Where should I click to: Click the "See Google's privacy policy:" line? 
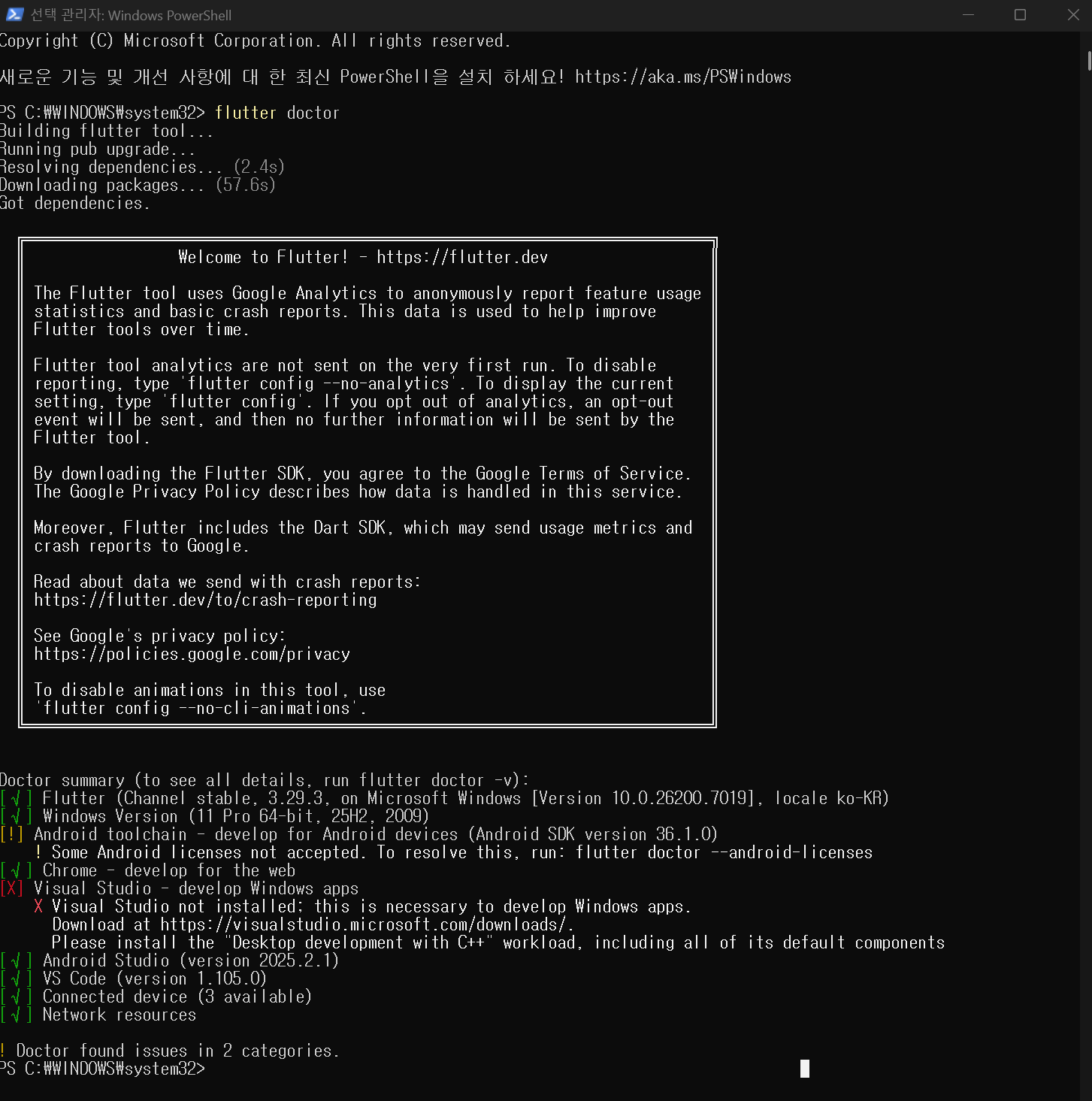click(159, 636)
